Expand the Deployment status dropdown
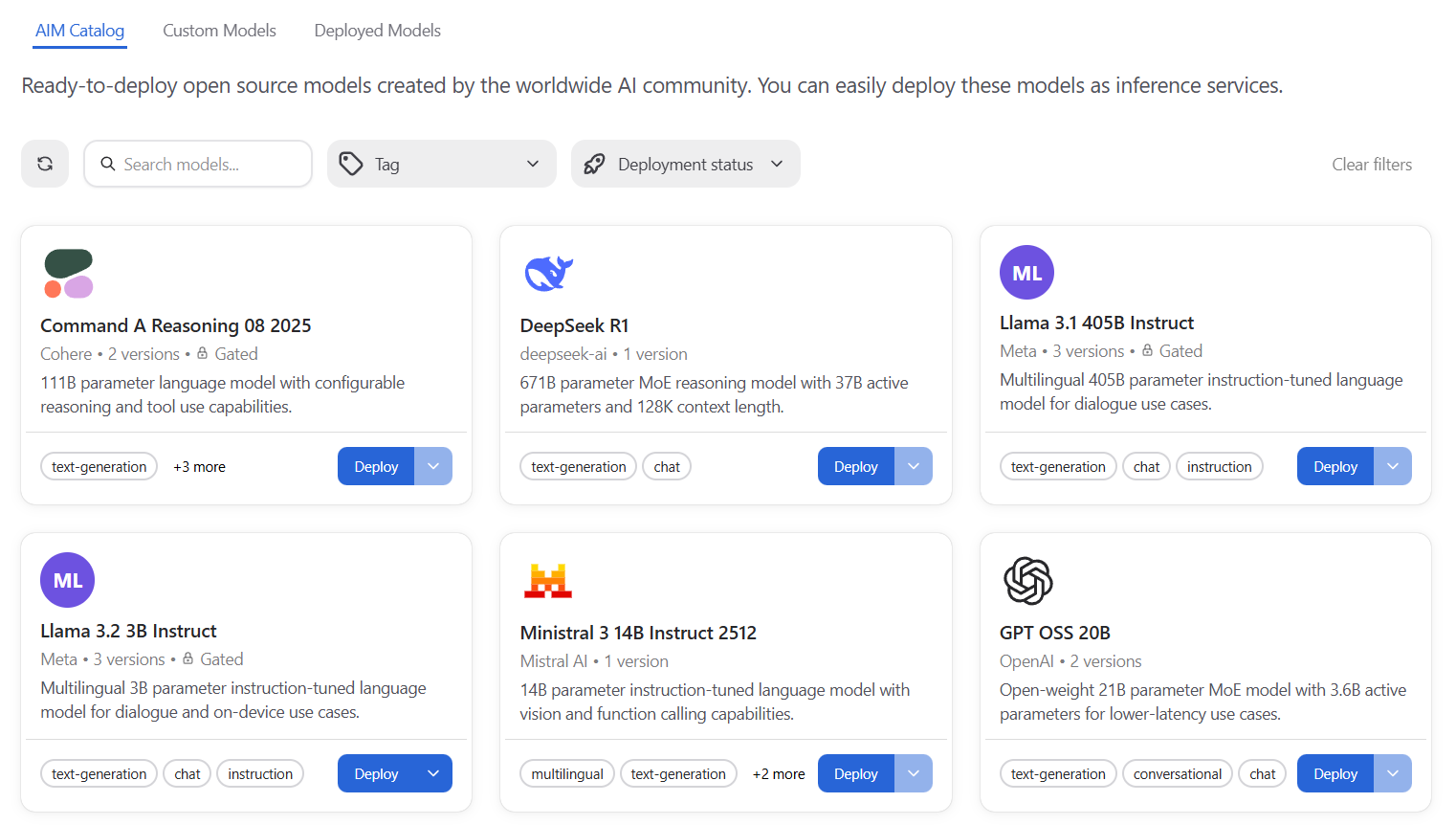 pos(685,164)
